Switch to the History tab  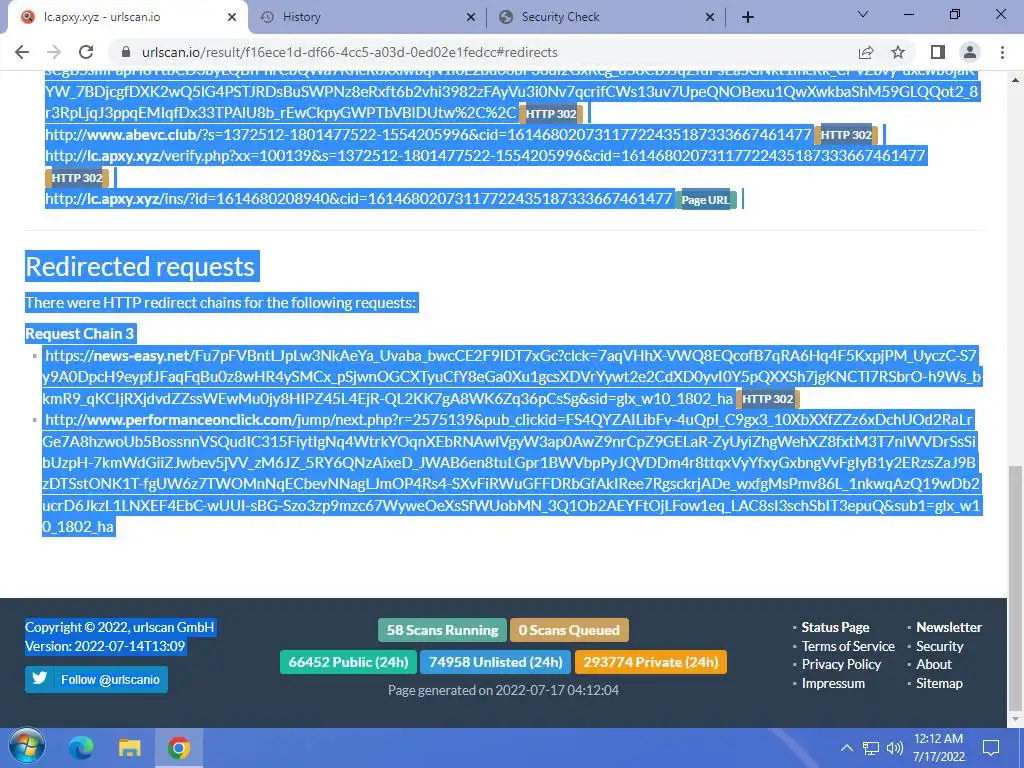tap(367, 17)
